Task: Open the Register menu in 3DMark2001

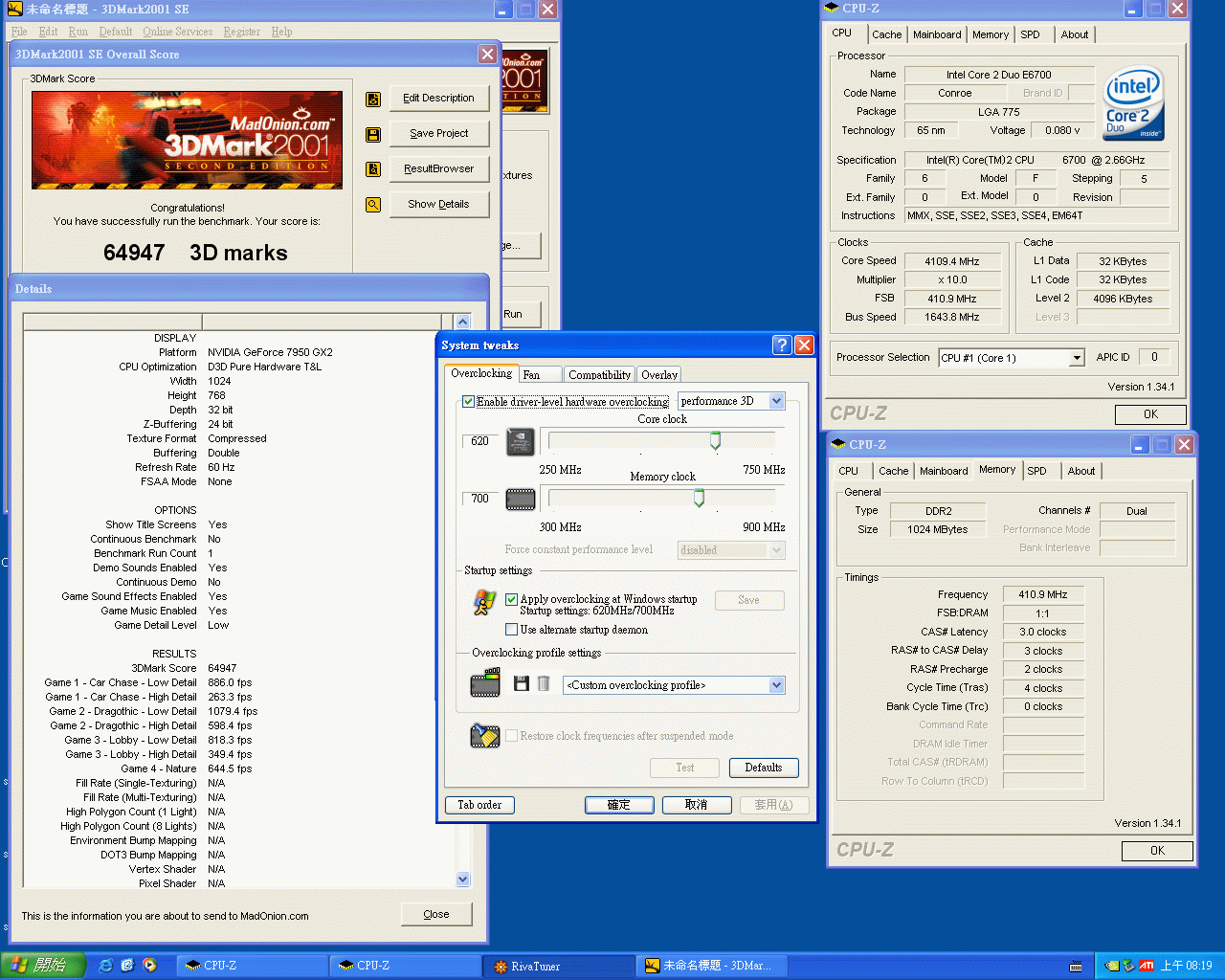Action: (x=242, y=32)
